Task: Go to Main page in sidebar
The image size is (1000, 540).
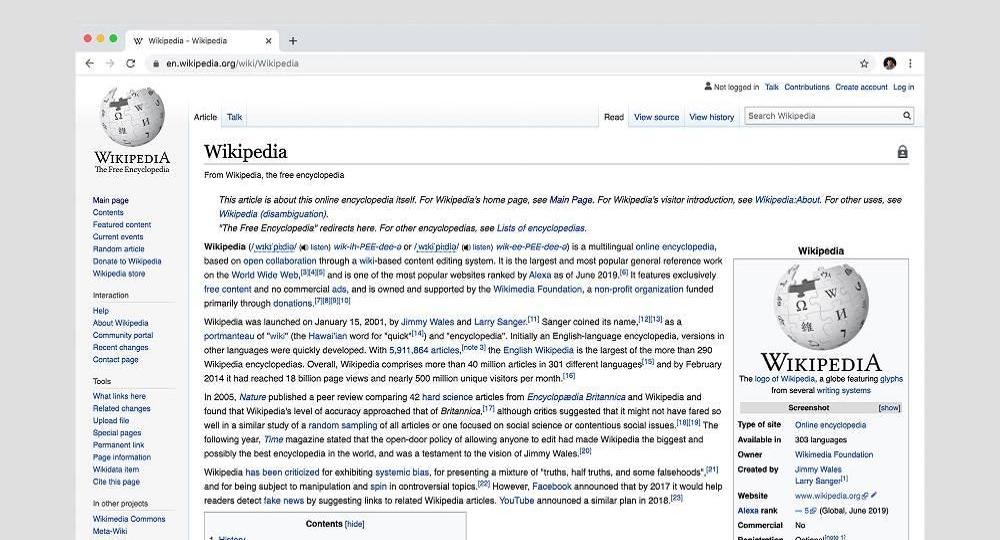Action: pos(110,200)
